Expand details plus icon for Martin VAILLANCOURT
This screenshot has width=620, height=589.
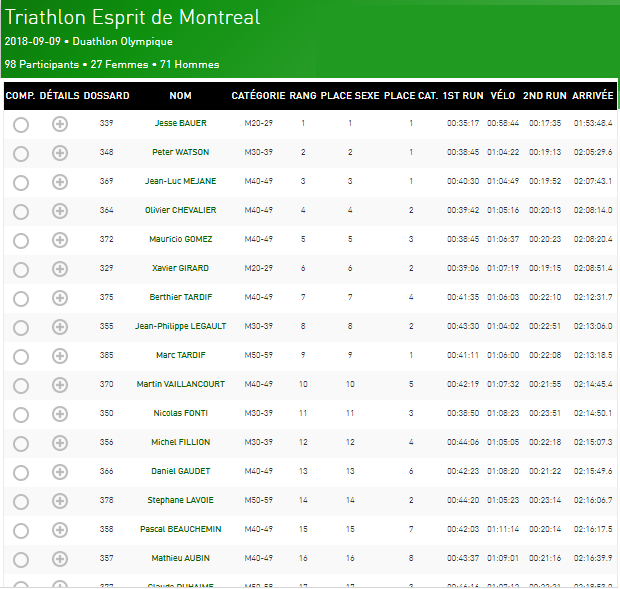tap(60, 385)
